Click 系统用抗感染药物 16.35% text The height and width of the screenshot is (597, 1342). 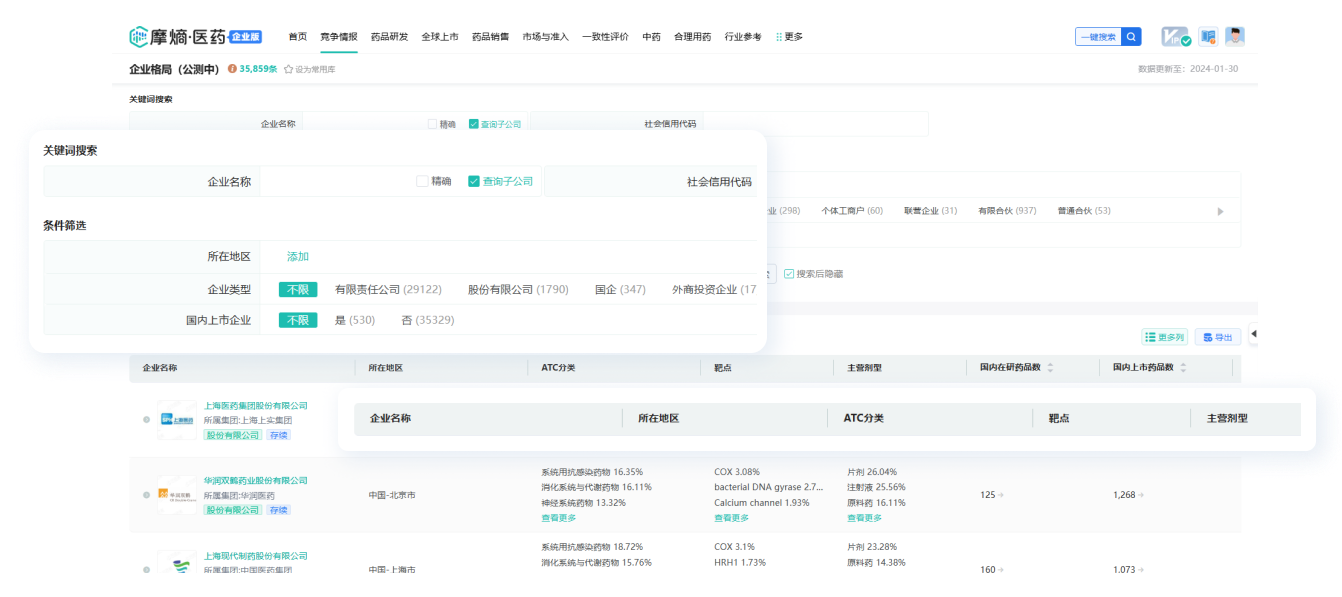(592, 472)
